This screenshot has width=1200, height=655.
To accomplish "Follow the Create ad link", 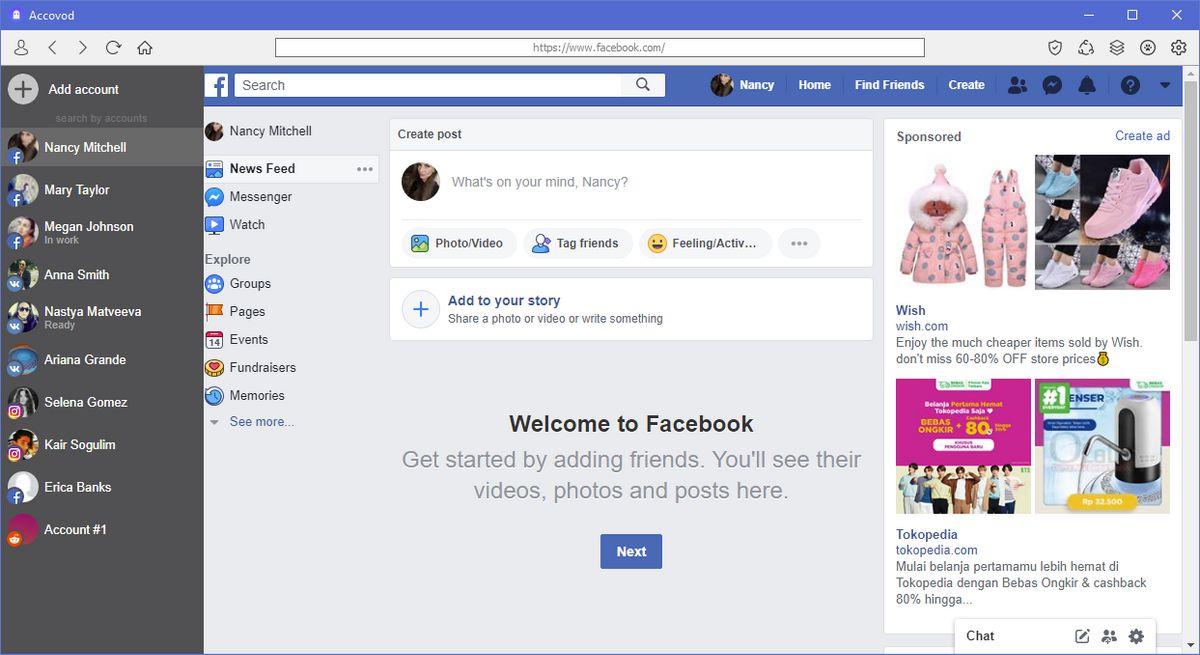I will tap(1142, 136).
